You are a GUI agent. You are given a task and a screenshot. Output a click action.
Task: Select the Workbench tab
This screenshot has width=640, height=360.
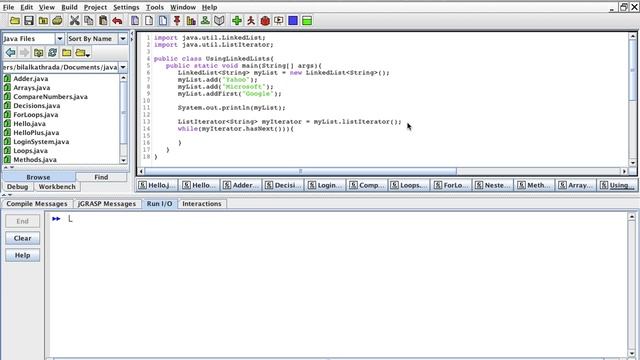57,187
